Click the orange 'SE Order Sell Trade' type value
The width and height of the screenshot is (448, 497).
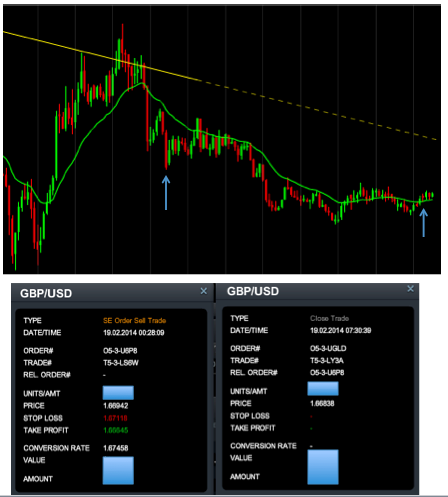click(x=134, y=320)
